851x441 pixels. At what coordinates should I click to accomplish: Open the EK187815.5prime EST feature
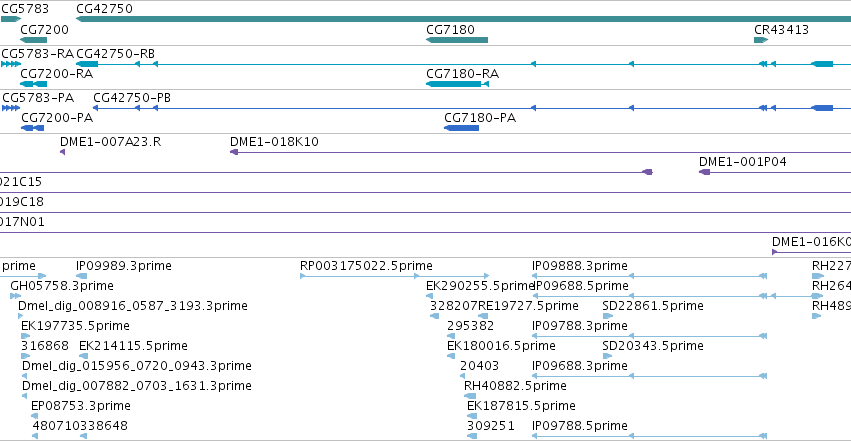coord(472,417)
